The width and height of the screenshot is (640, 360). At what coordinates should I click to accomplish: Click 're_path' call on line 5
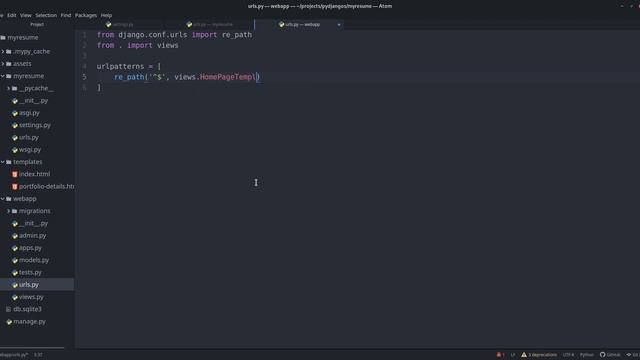(129, 77)
